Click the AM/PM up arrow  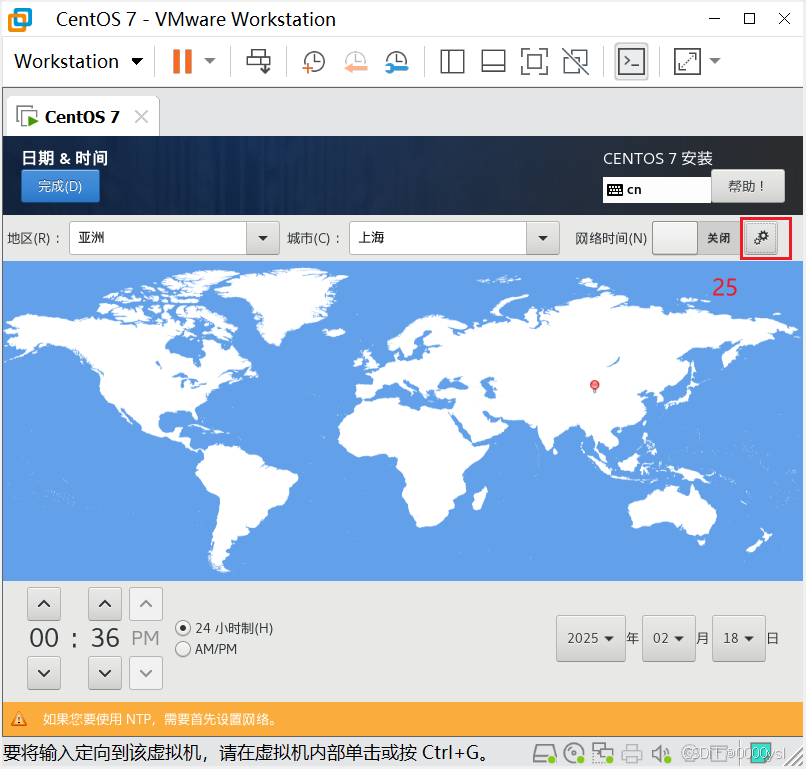pyautogui.click(x=146, y=604)
